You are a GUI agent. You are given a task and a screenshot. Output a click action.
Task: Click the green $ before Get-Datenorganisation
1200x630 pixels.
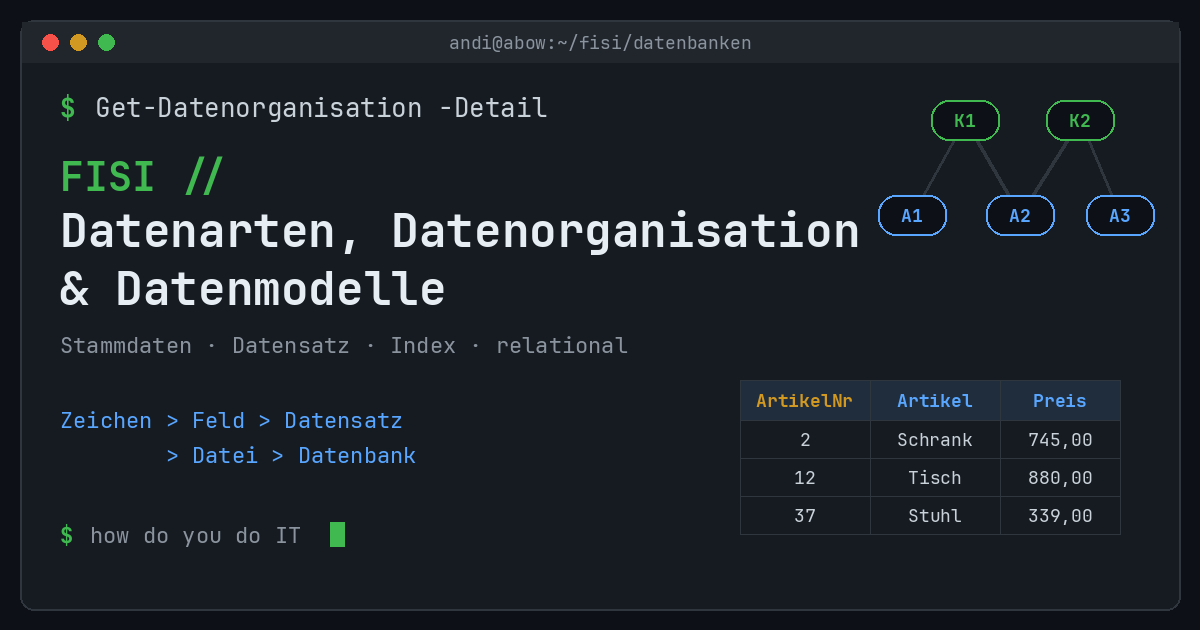pyautogui.click(x=67, y=108)
